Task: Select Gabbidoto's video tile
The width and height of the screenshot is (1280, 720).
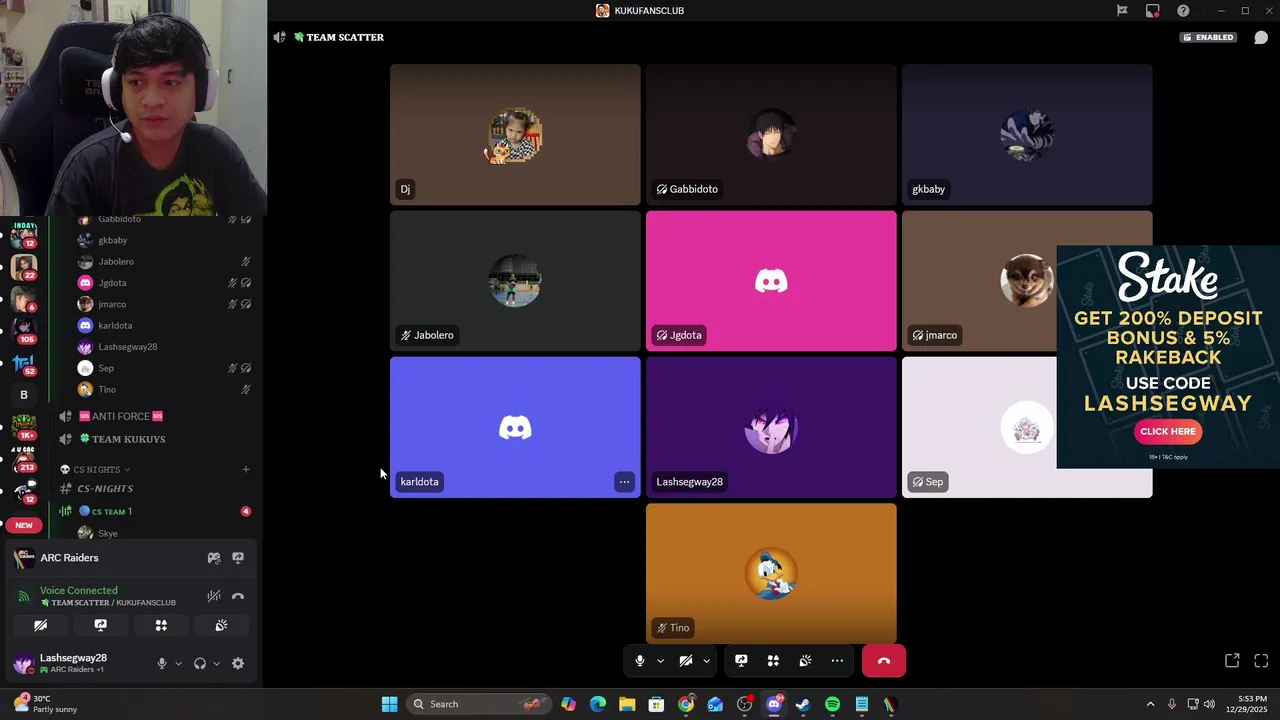Action: pos(771,135)
